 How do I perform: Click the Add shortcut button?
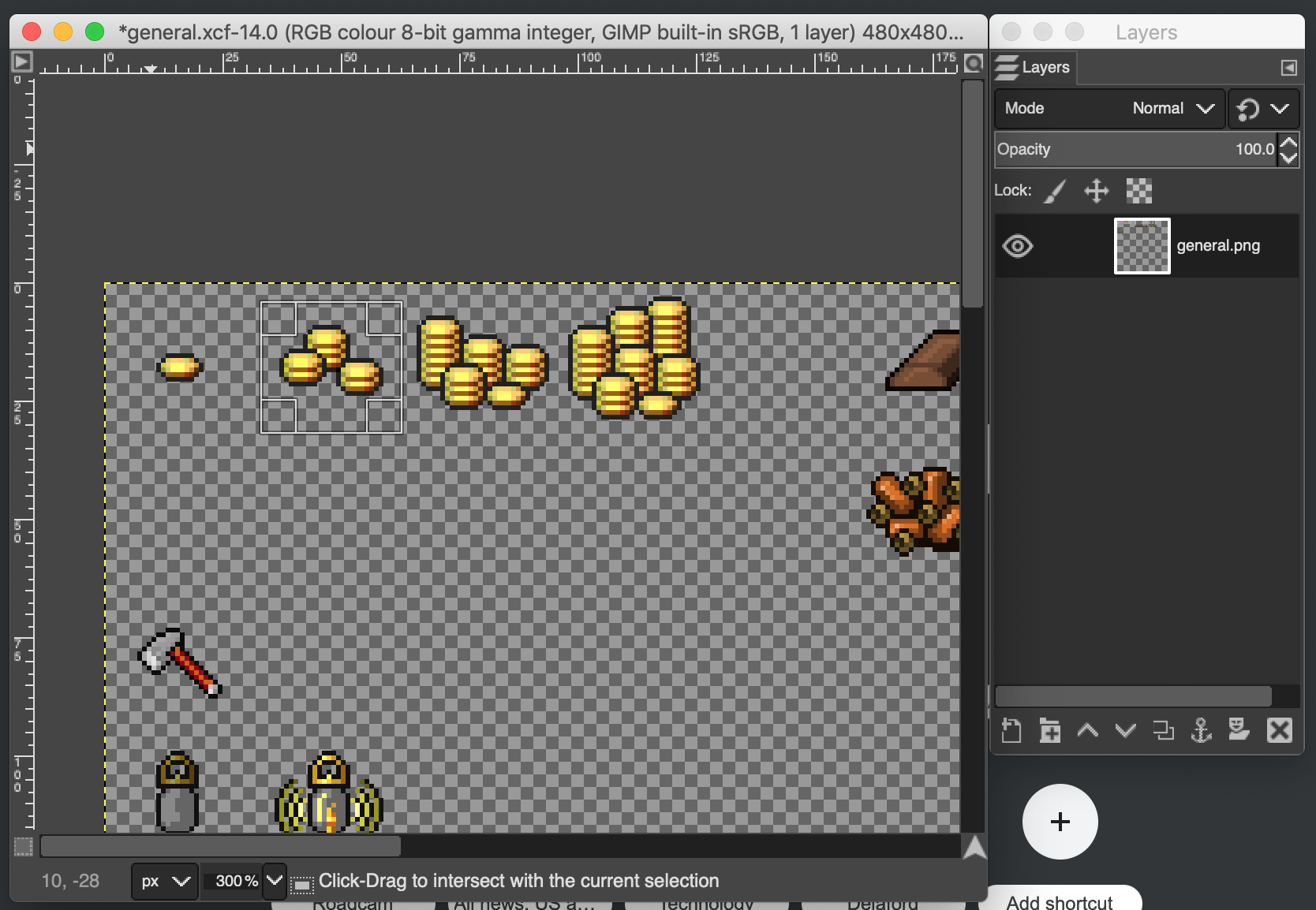click(x=1060, y=901)
